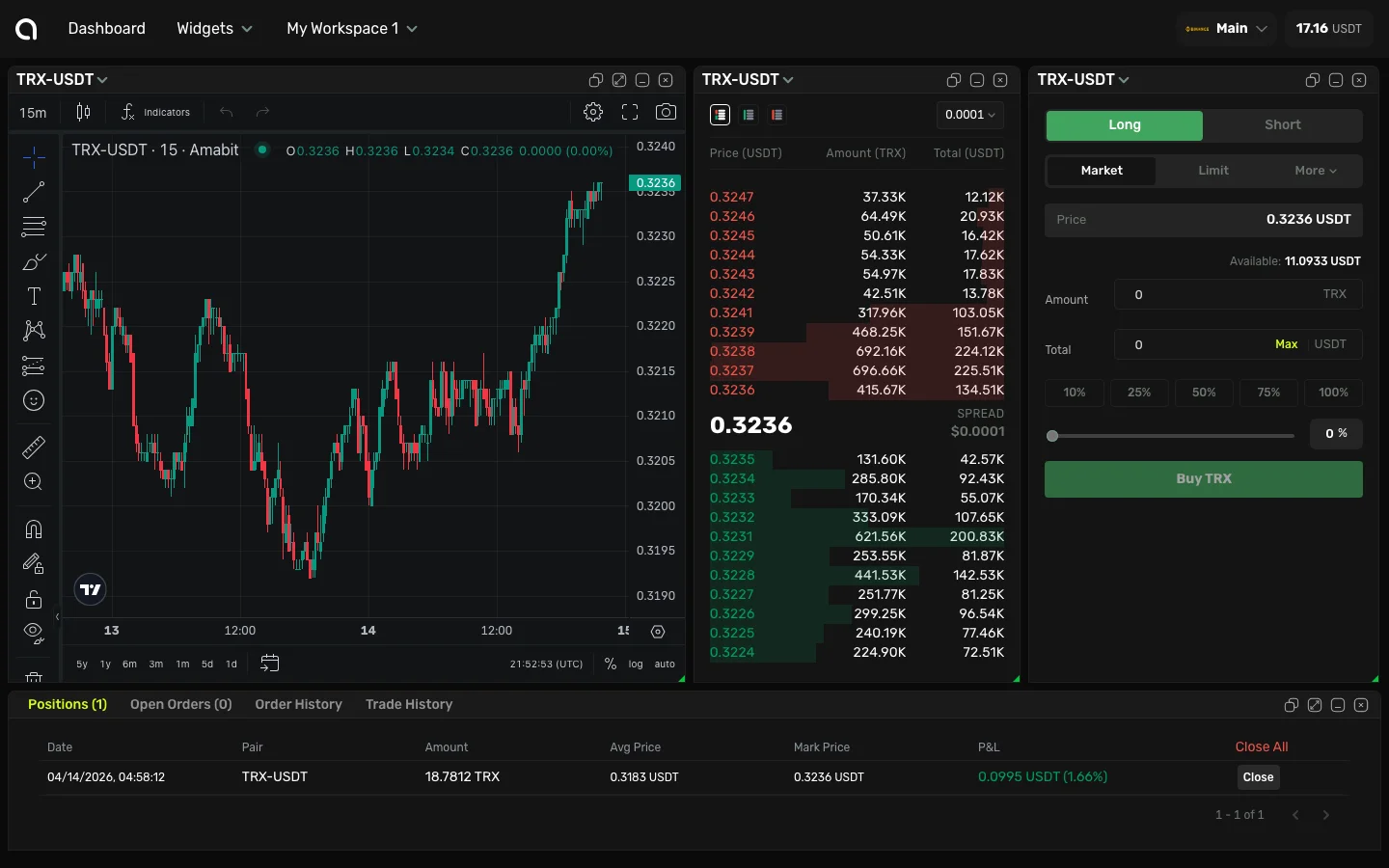The width and height of the screenshot is (1389, 868).
Task: Select the zoom-in tool on chart sidebar
Action: tap(33, 481)
